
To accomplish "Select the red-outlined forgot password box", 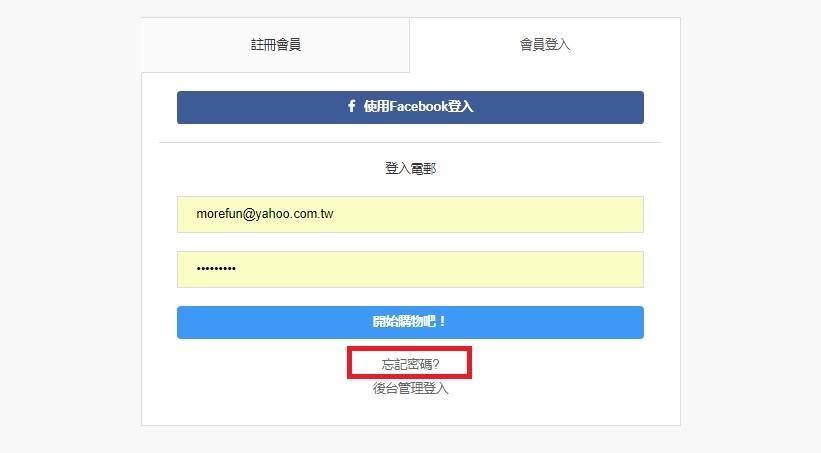I will click(409, 362).
